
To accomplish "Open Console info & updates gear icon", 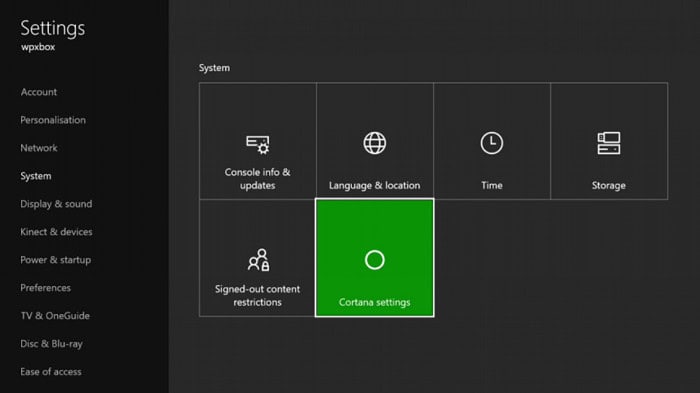I will [x=258, y=145].
